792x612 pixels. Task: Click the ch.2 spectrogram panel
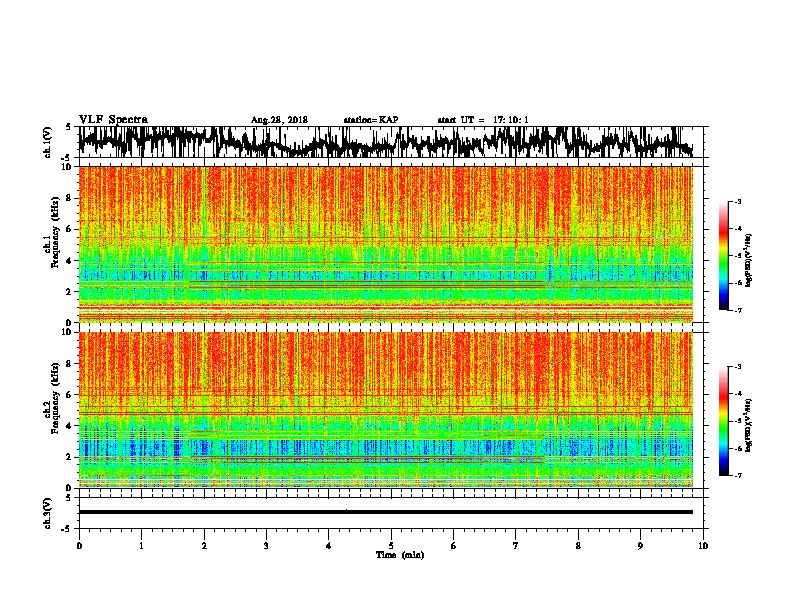[x=385, y=410]
